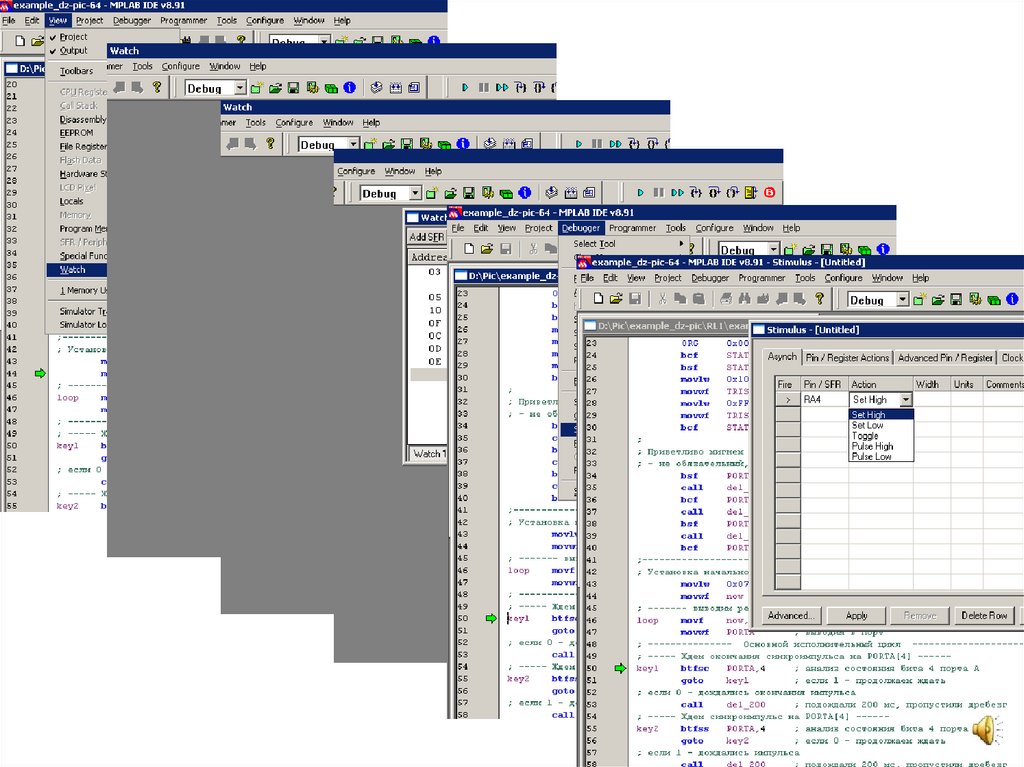1024x767 pixels.
Task: Click the RA4 Pin / SFR cell
Action: pos(824,399)
